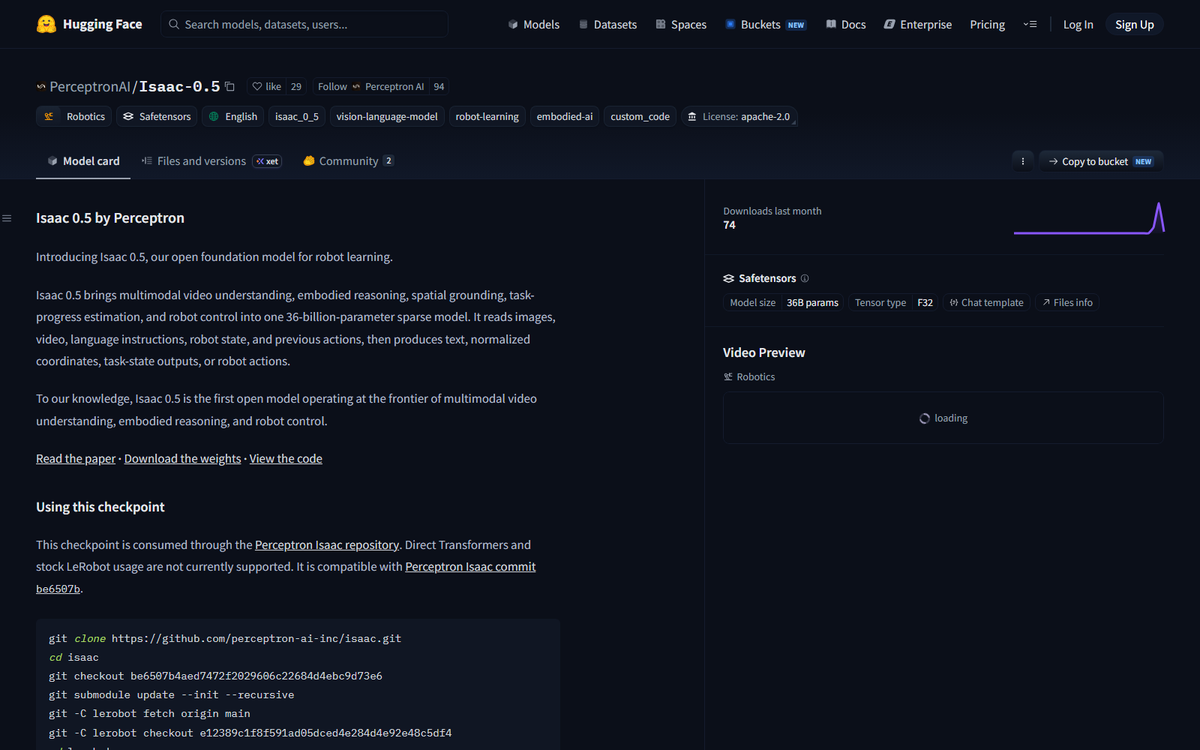Click the downloads count 74
Viewport: 1200px width, 750px height.
[729, 226]
